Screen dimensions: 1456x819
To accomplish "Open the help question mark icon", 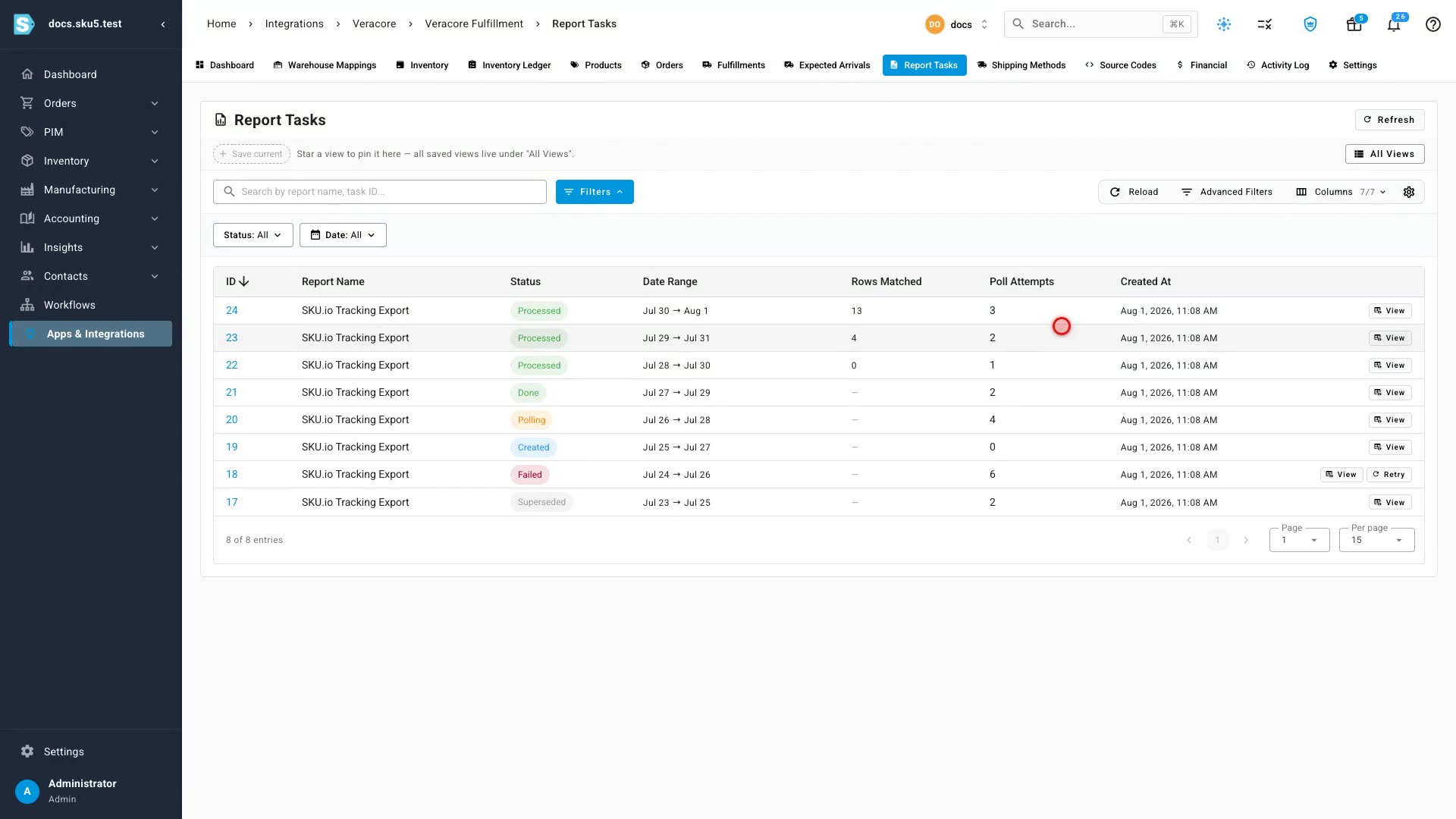I will 1432,24.
